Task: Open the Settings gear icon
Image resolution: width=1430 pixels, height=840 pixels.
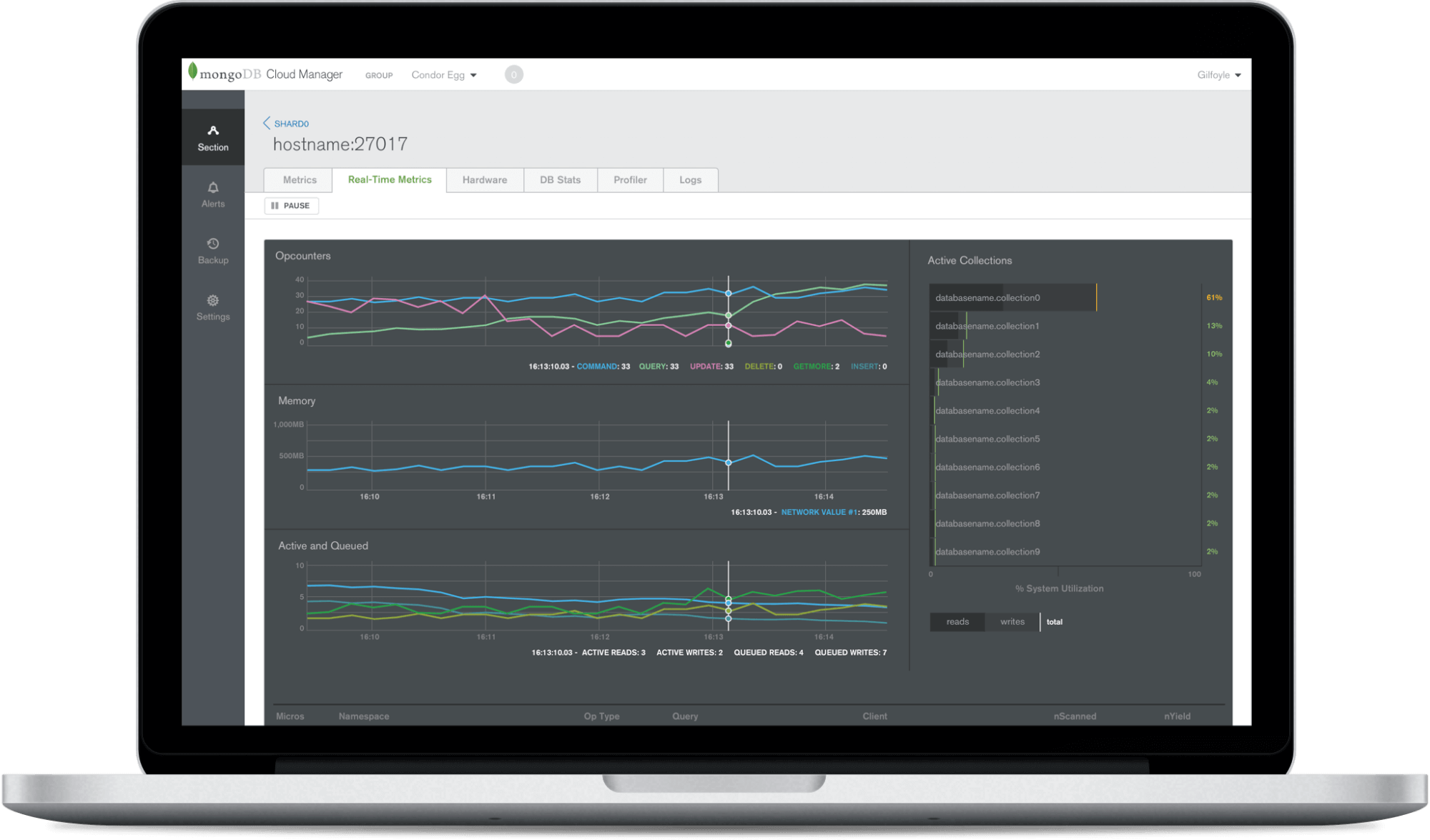Action: click(213, 300)
